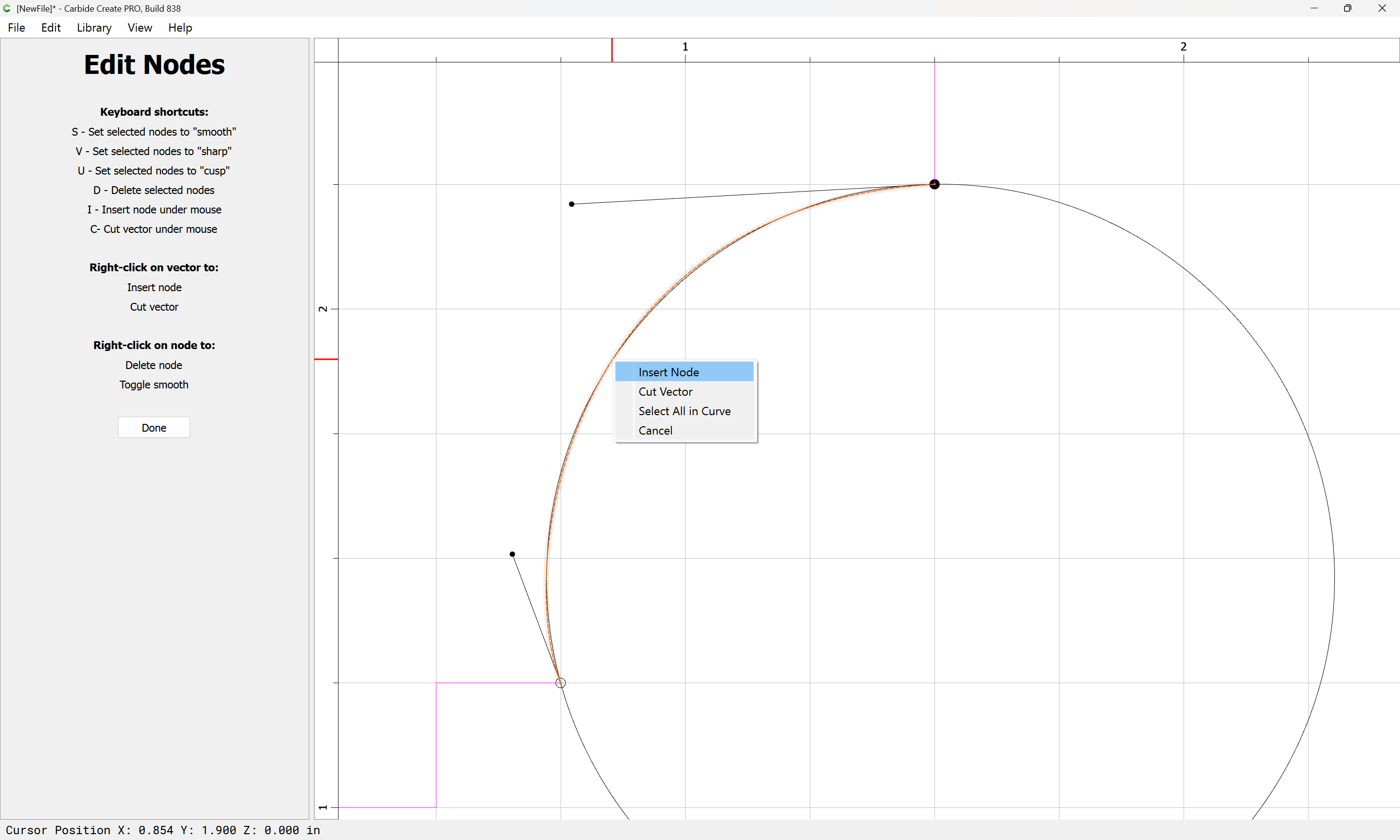
Task: Open the File menu
Action: tap(17, 28)
